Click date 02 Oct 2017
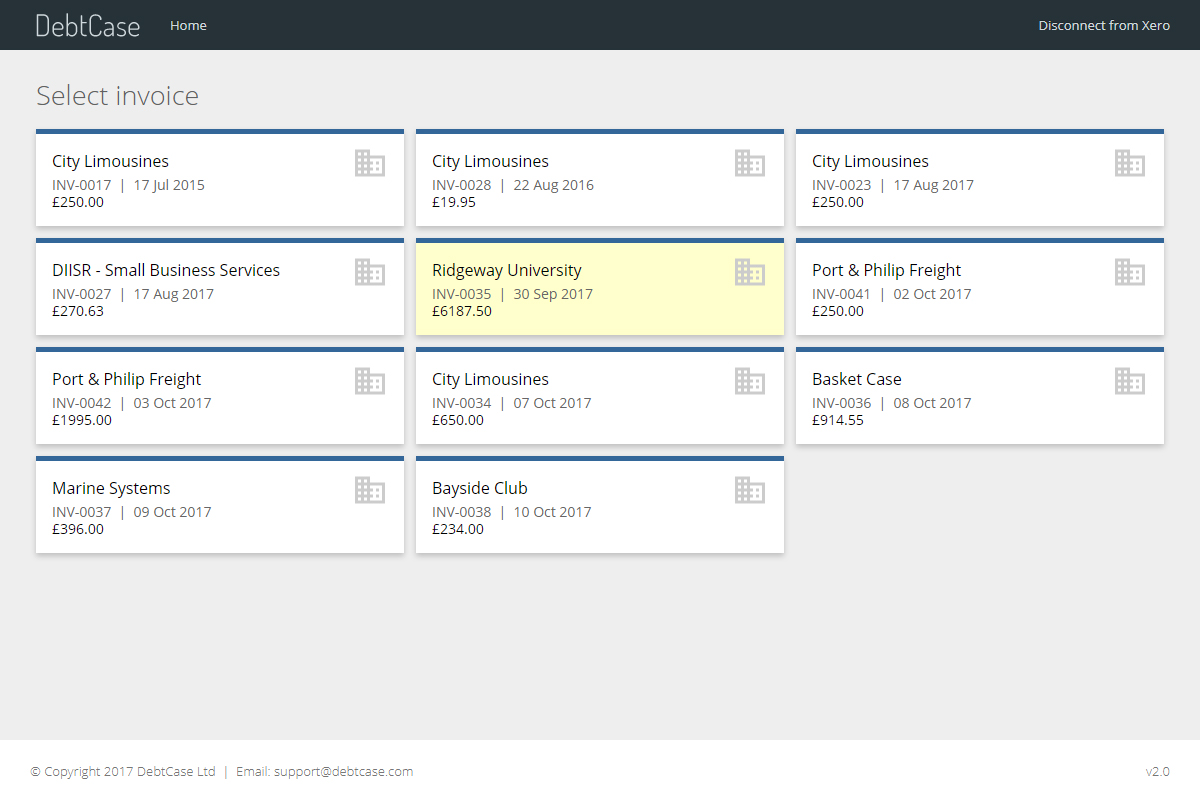This screenshot has height=800, width=1200. [933, 294]
